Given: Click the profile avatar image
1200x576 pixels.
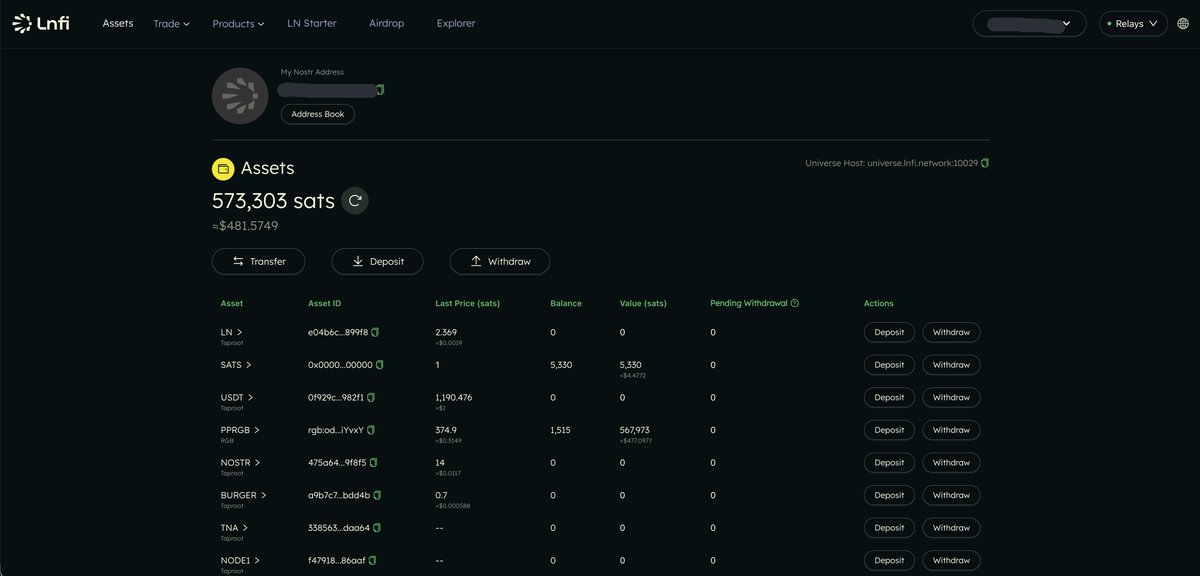Looking at the screenshot, I should click(240, 96).
